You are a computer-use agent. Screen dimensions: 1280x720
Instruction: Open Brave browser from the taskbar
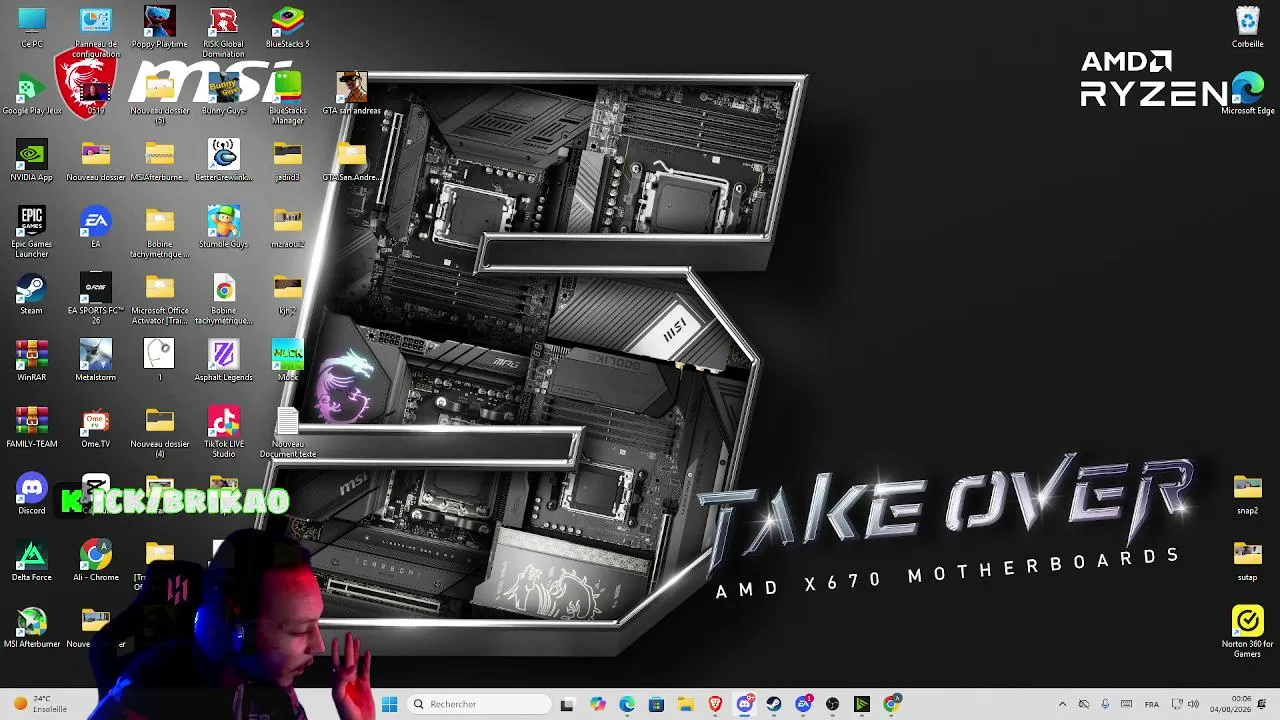715,704
